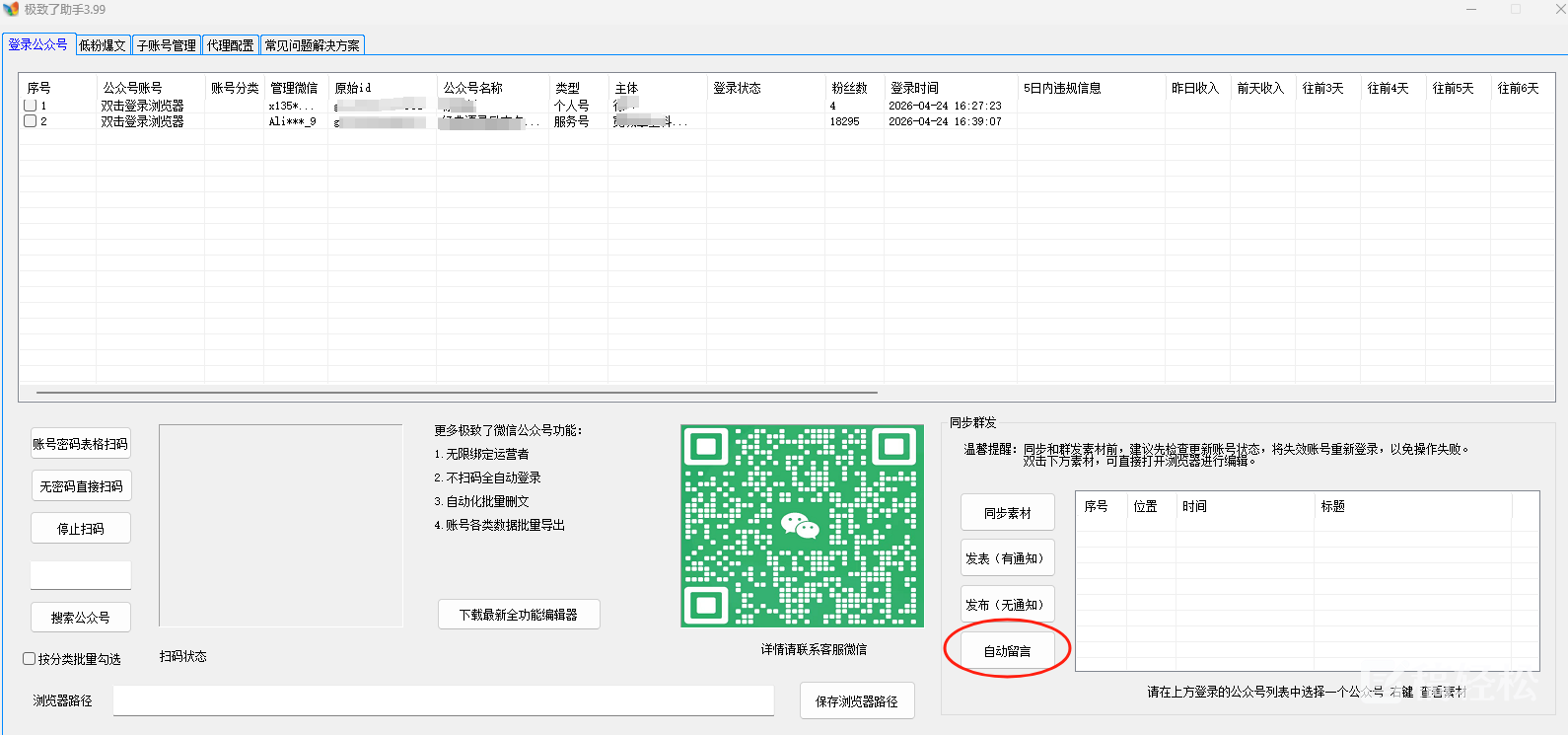Viewport: 1568px width, 735px height.
Task: Click the search text box above 搜索公众号
Action: (81, 575)
